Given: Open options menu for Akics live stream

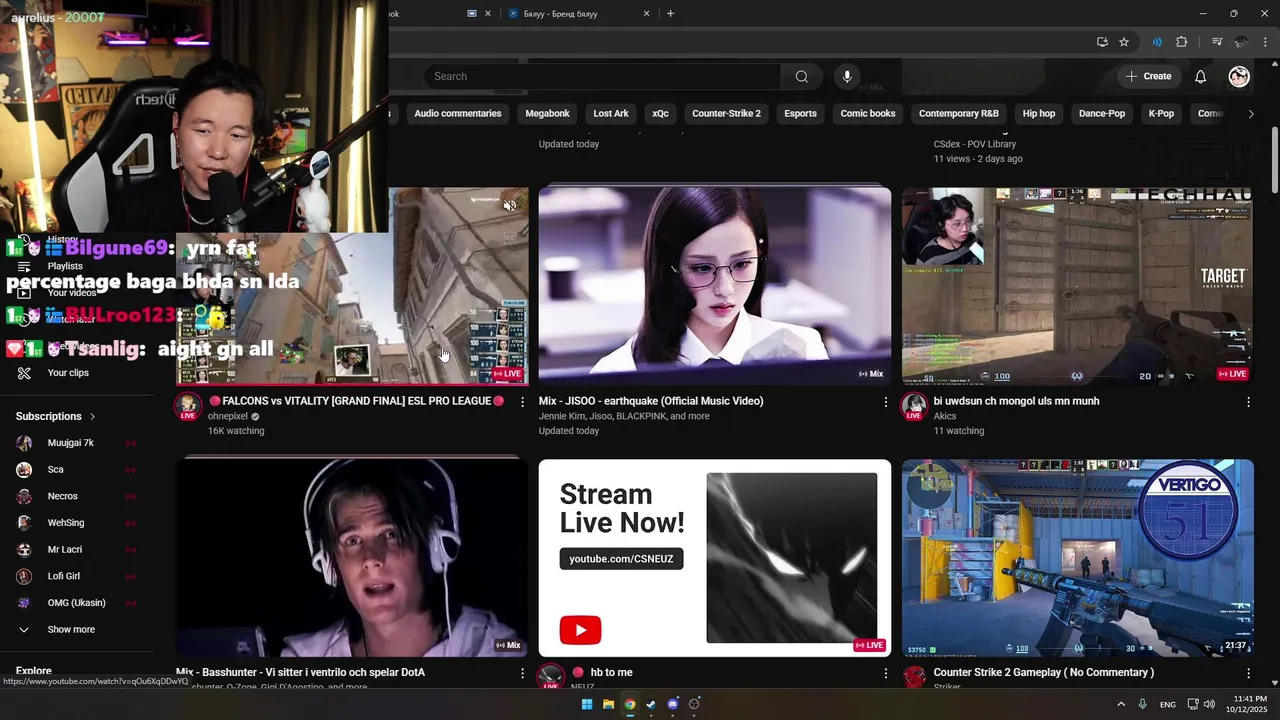Looking at the screenshot, I should coord(1248,402).
